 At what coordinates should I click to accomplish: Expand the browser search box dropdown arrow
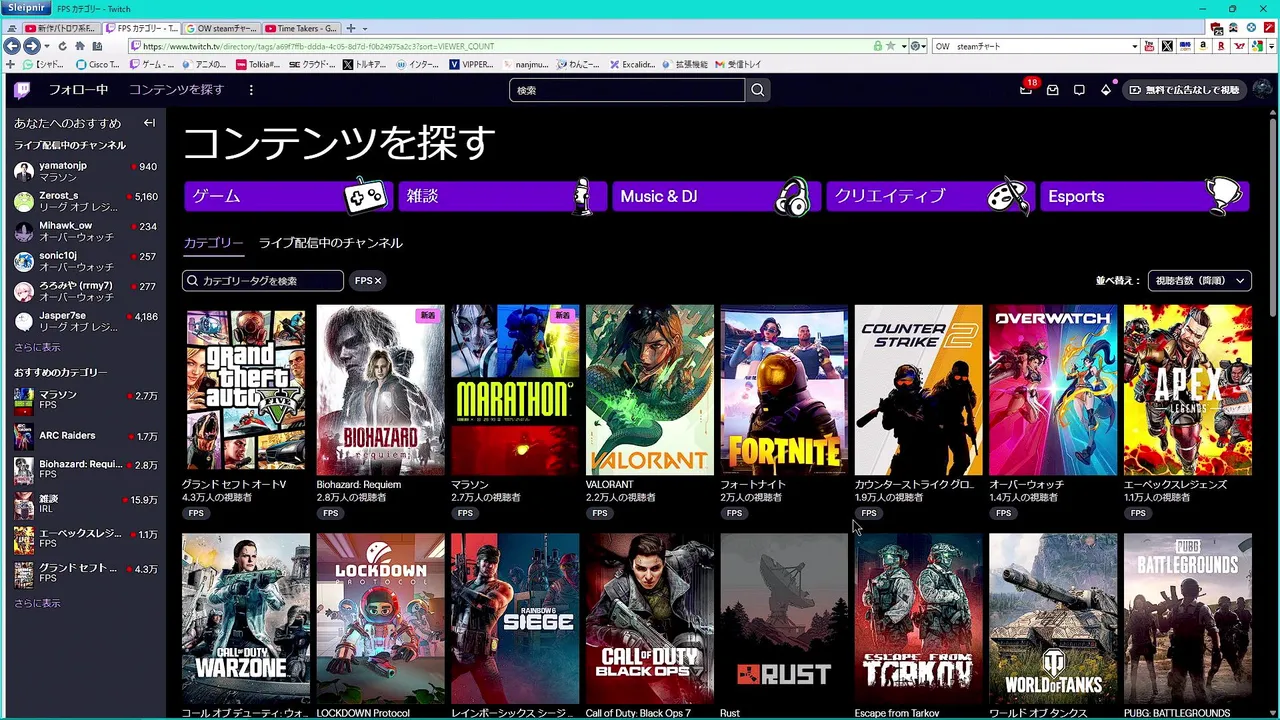click(x=1134, y=46)
